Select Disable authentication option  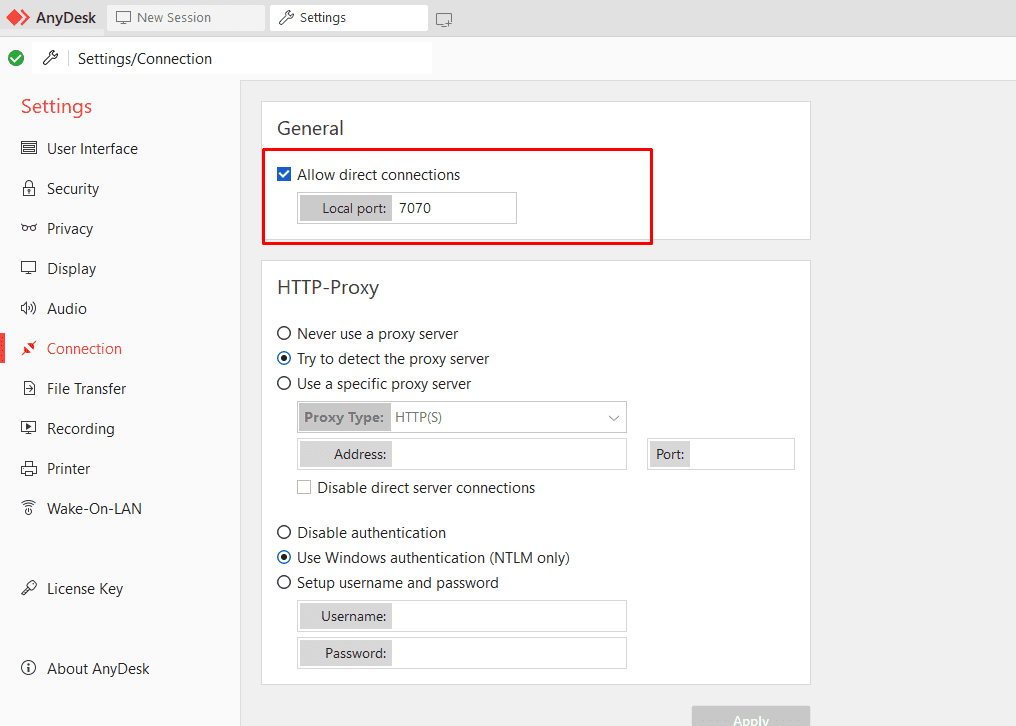(x=284, y=532)
